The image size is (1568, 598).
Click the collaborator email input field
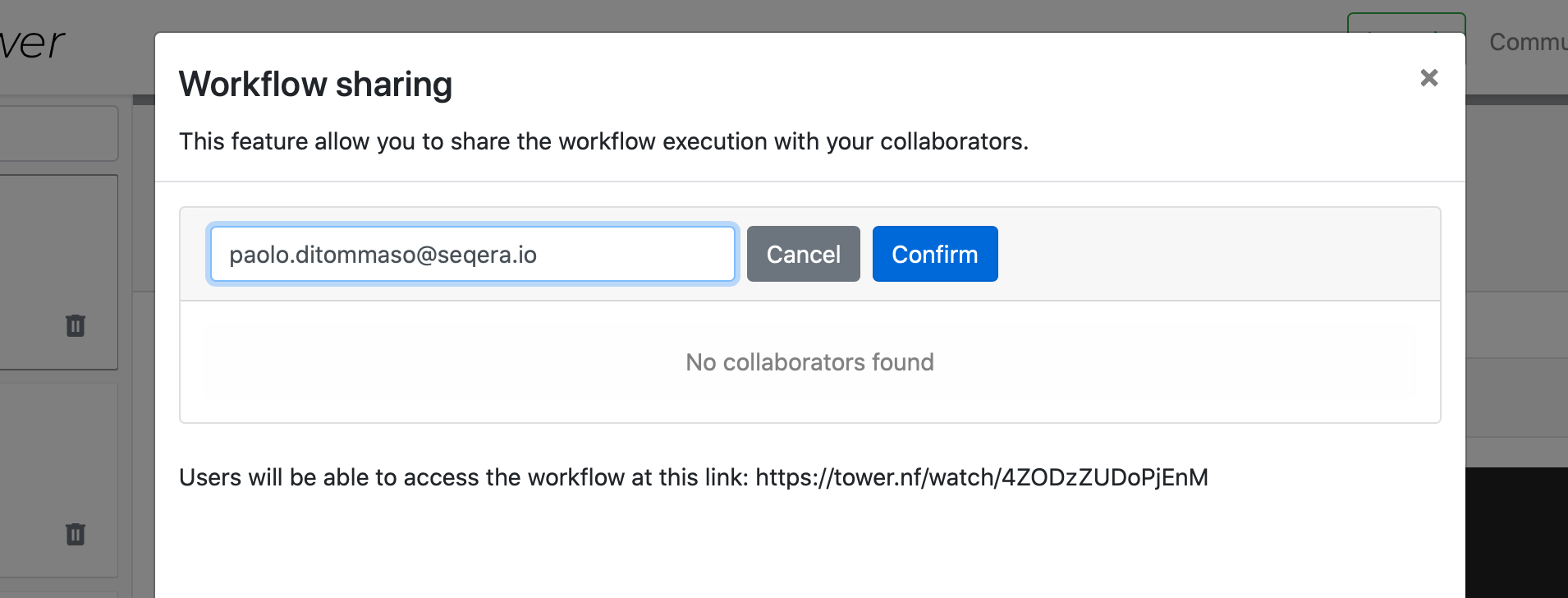click(x=472, y=255)
